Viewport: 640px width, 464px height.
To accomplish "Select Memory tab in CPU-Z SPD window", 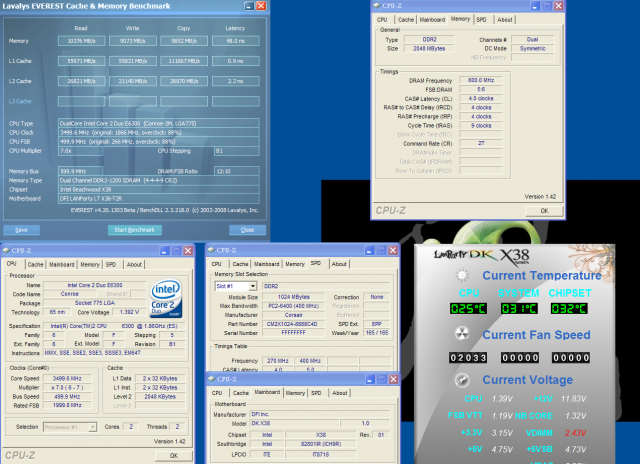I will click(x=295, y=264).
